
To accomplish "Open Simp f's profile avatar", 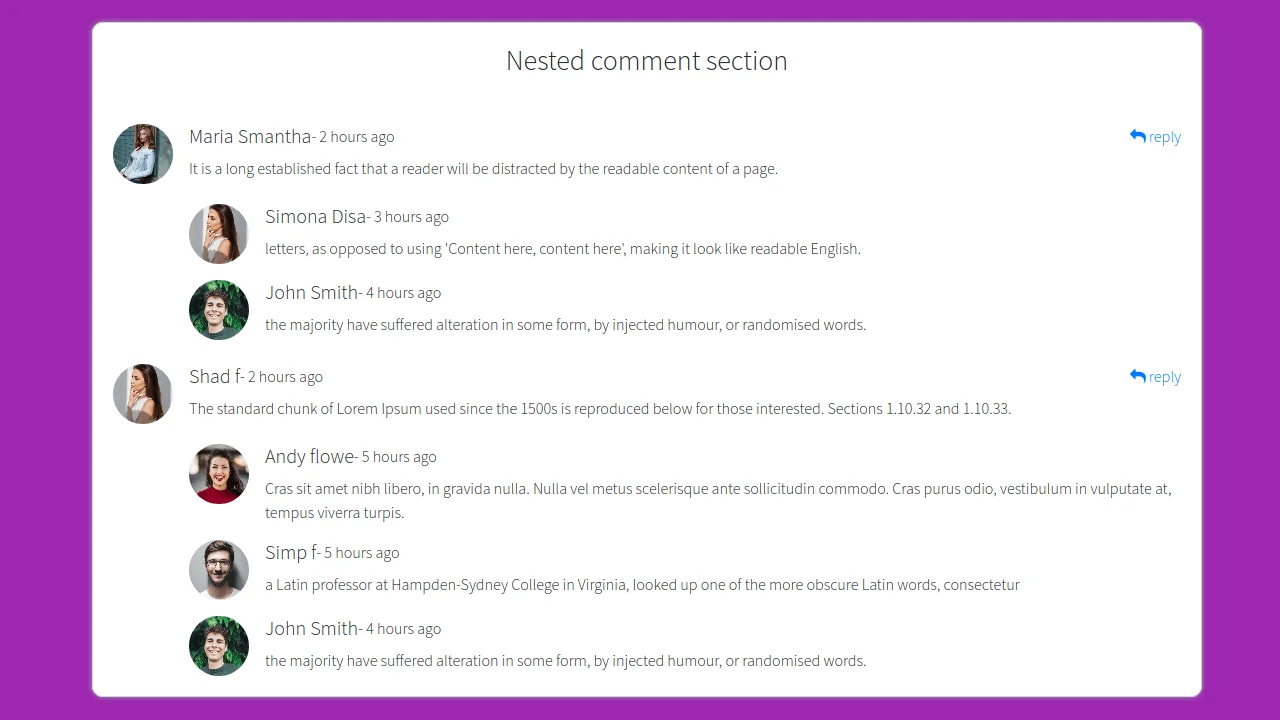I will (218, 569).
